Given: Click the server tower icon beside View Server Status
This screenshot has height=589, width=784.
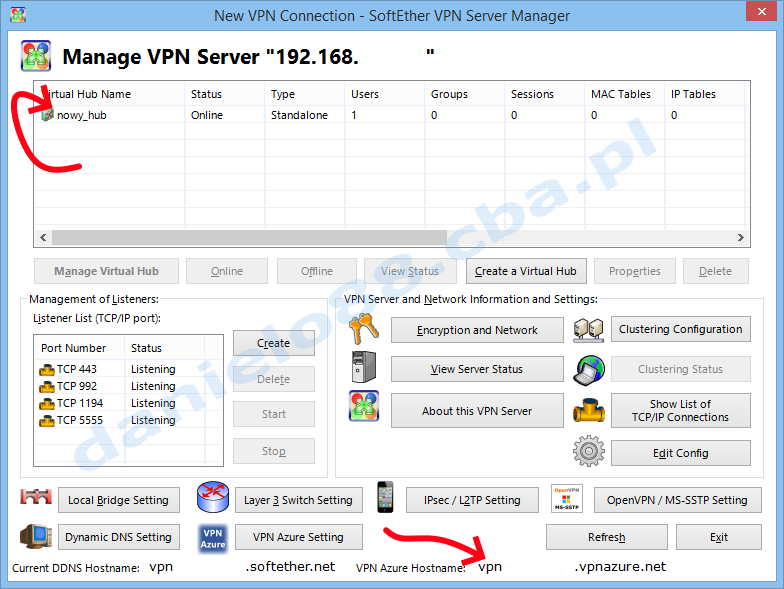Looking at the screenshot, I should 364,367.
